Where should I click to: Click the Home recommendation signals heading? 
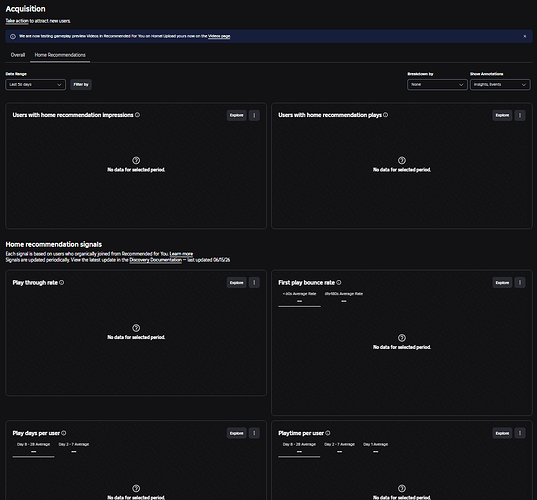coord(54,244)
